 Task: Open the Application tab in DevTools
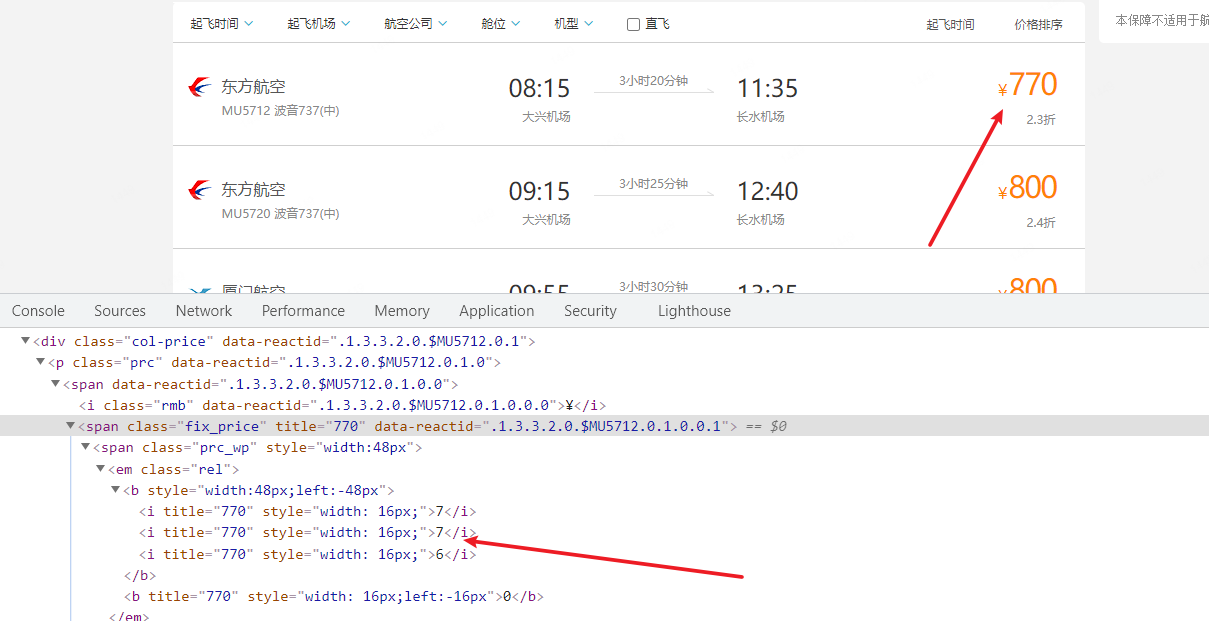click(x=497, y=311)
